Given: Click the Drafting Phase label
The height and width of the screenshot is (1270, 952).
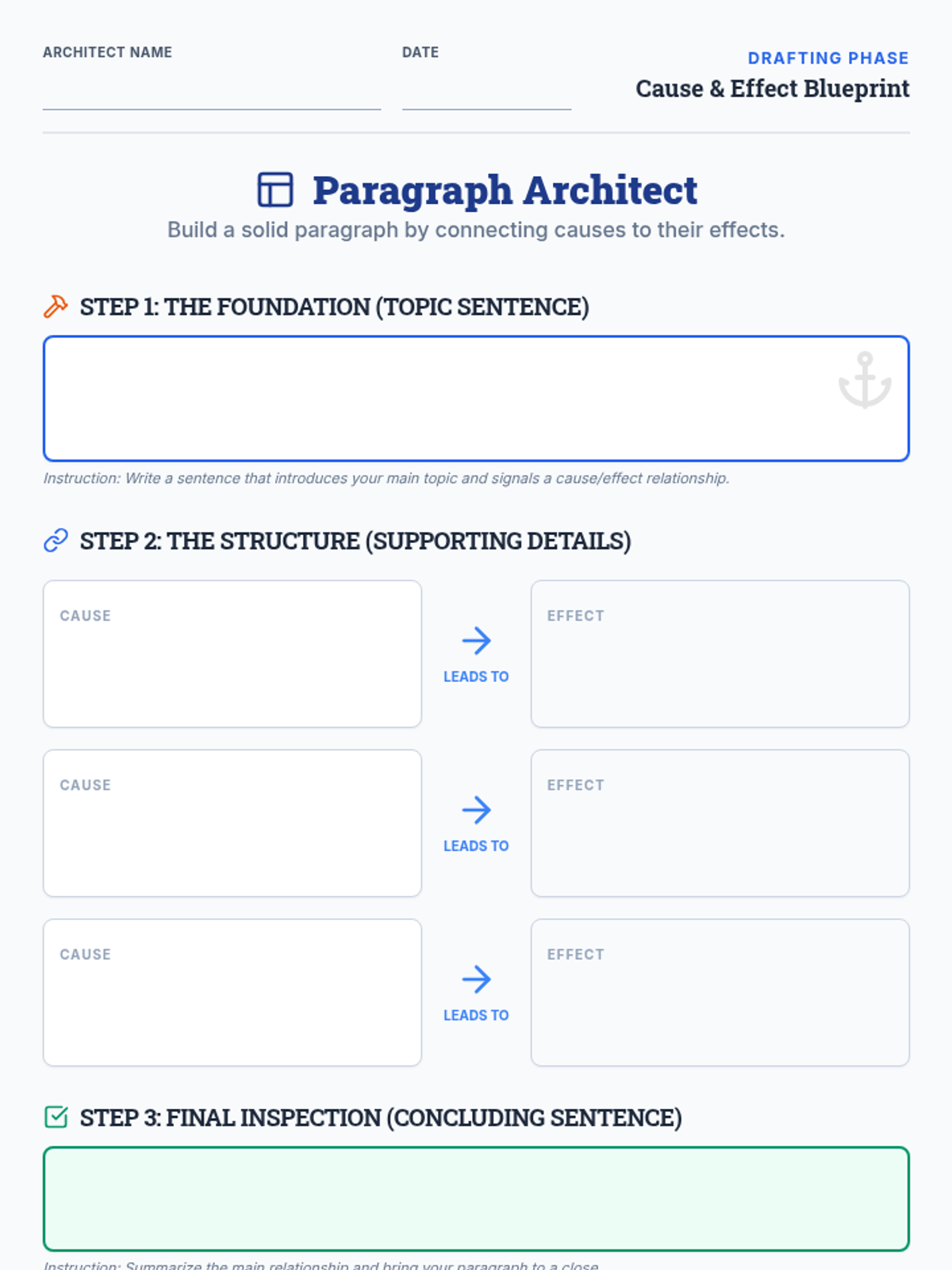Looking at the screenshot, I should 828,58.
